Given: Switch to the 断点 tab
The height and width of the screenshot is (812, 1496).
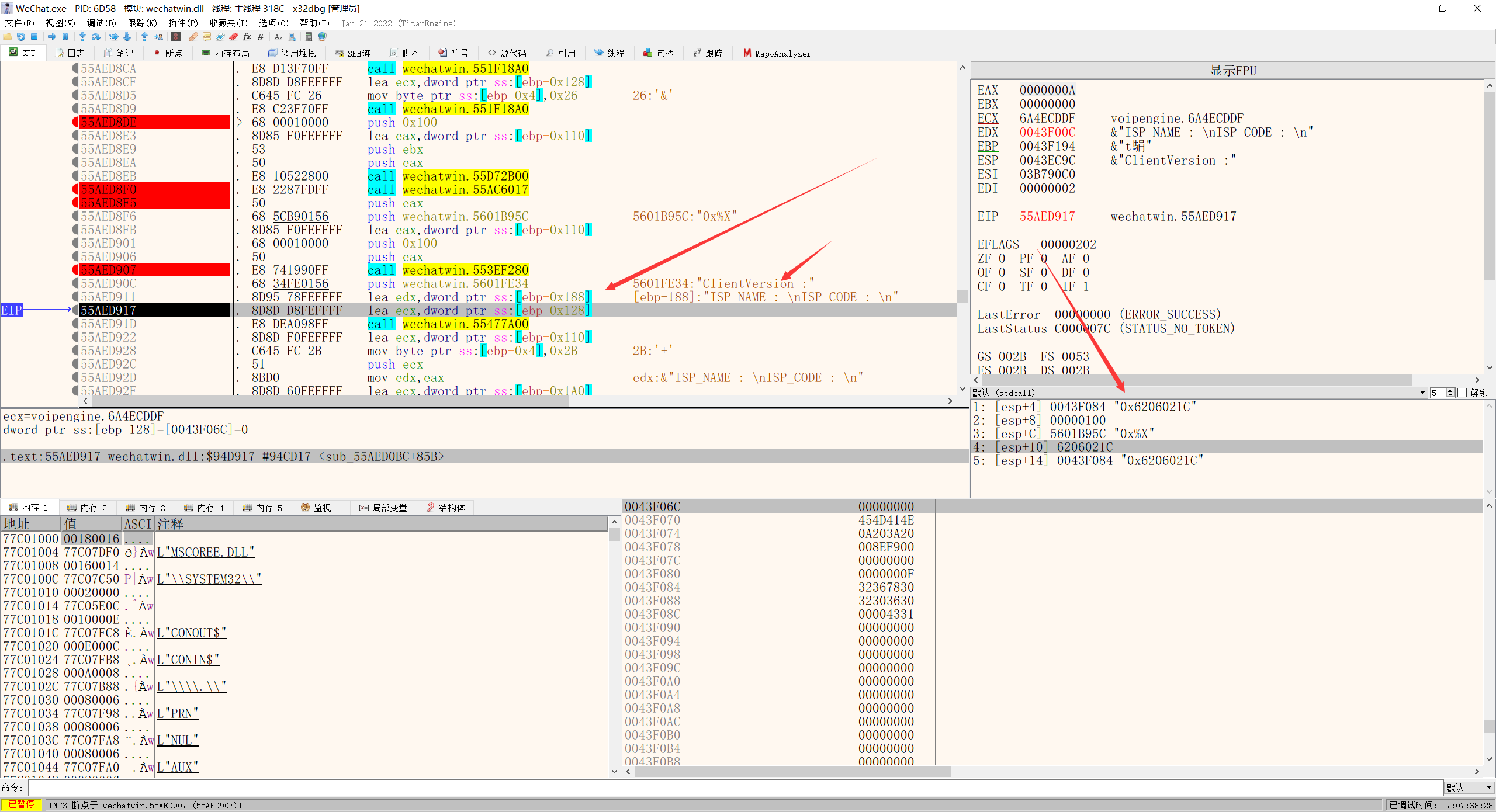Looking at the screenshot, I should (168, 53).
